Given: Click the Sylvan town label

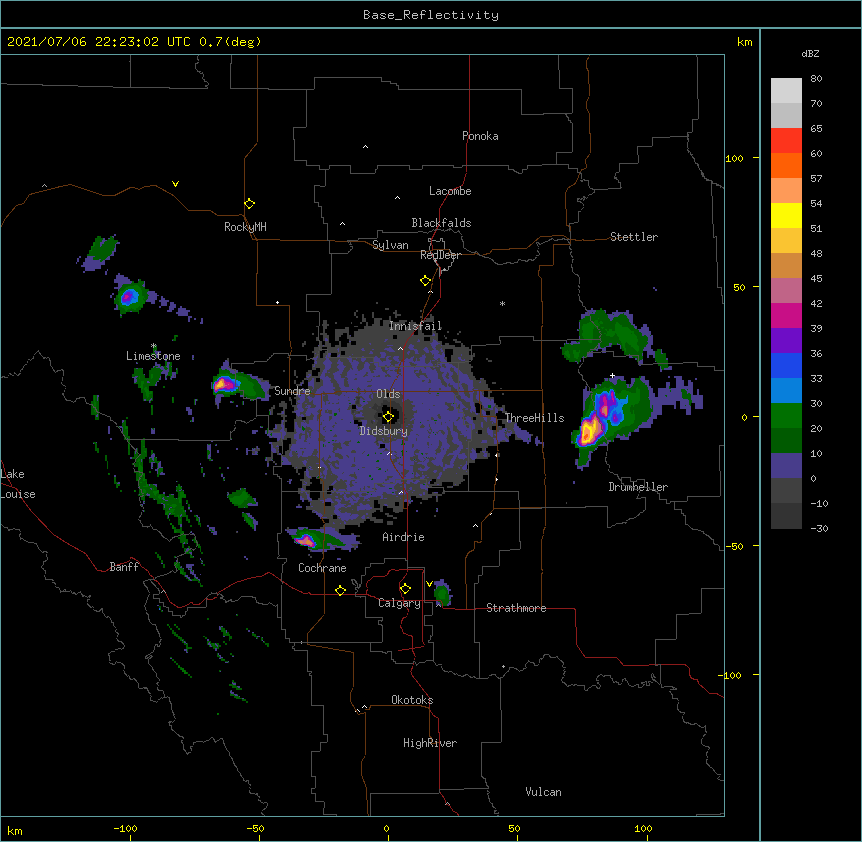Looking at the screenshot, I should point(390,245).
